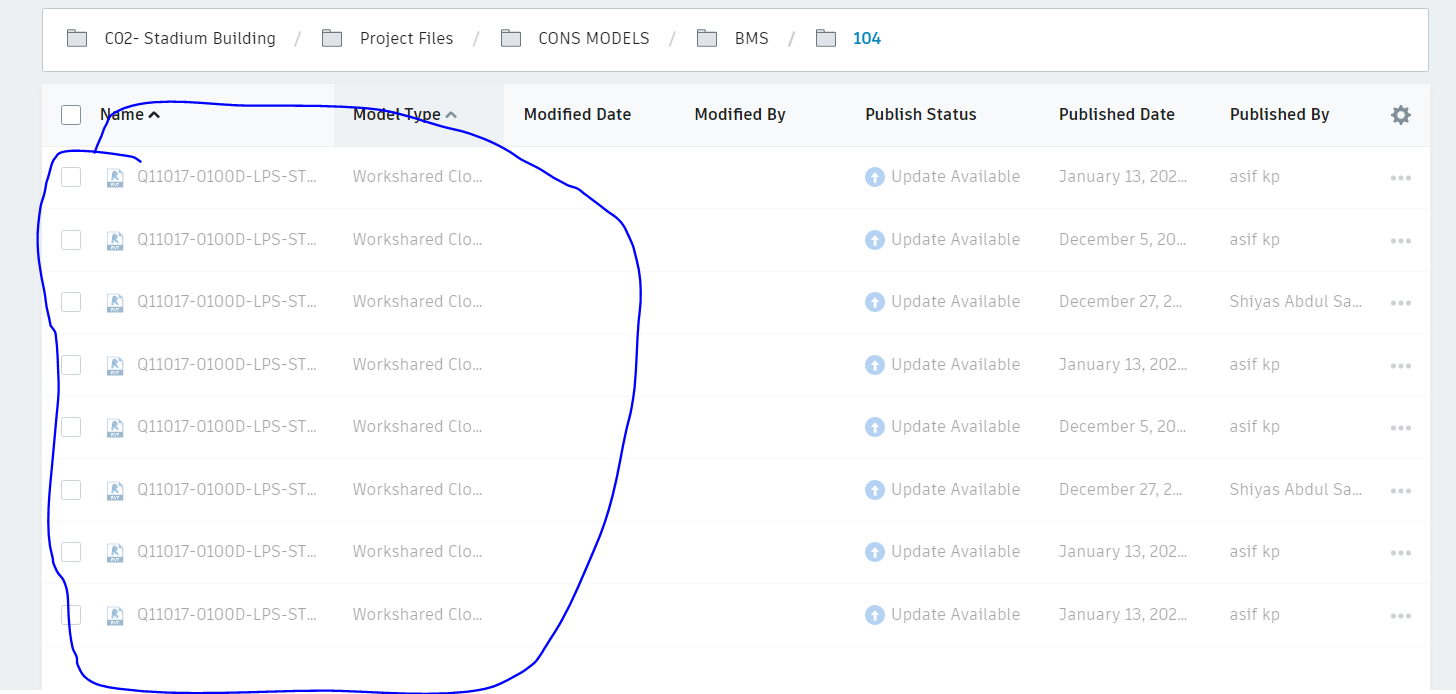Navigate to CONS MODELS breadcrumb

(594, 39)
